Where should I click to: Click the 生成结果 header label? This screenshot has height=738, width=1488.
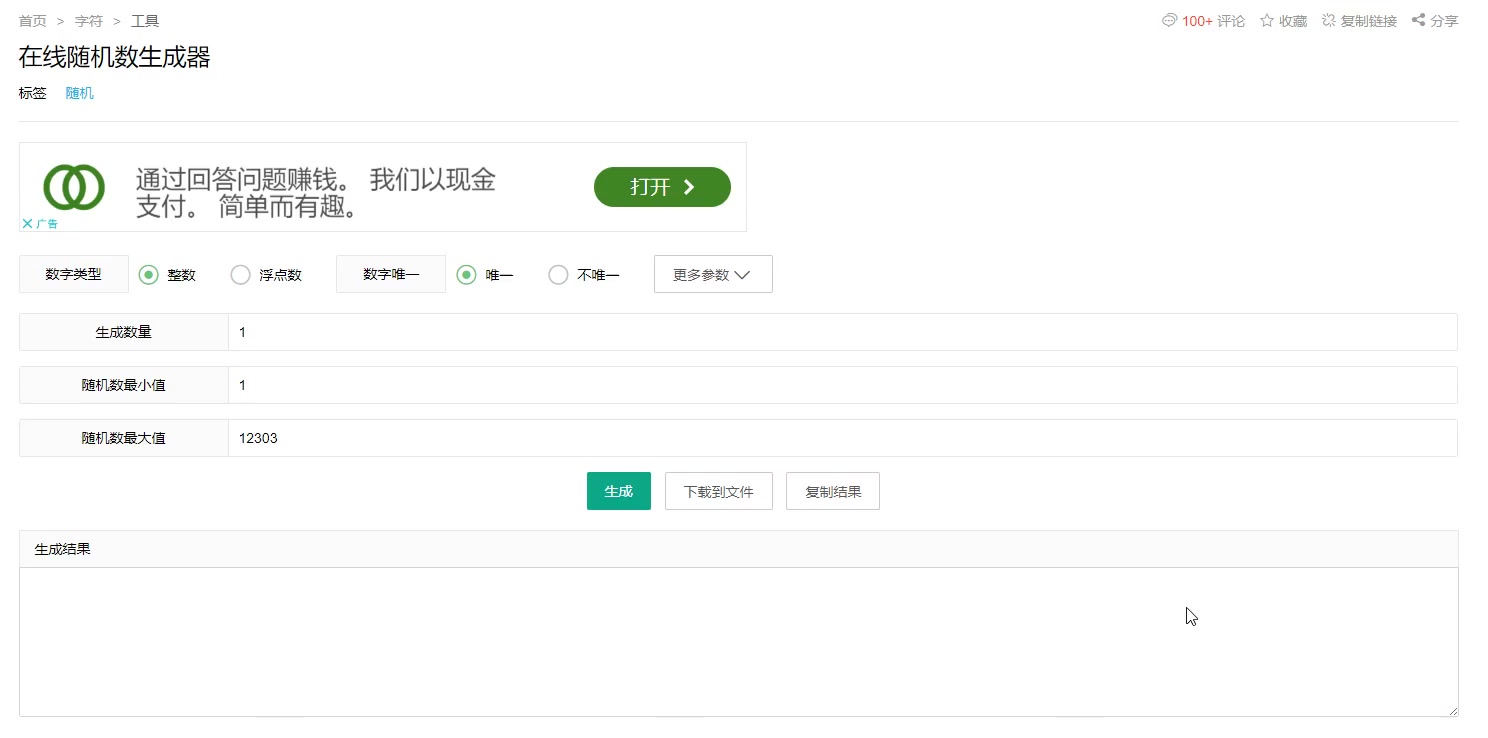63,549
